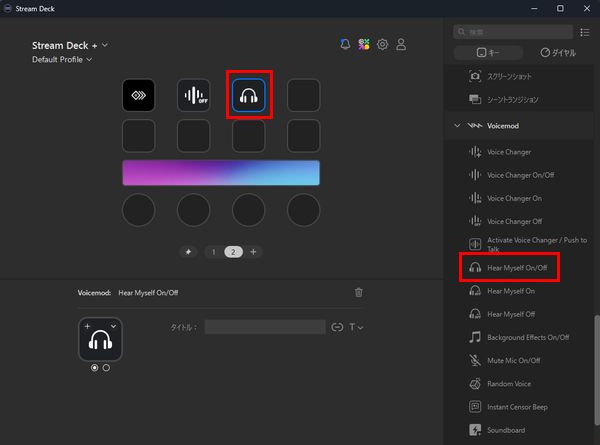The width and height of the screenshot is (600, 445).
Task: Select the second dial slot
Action: coord(194,210)
